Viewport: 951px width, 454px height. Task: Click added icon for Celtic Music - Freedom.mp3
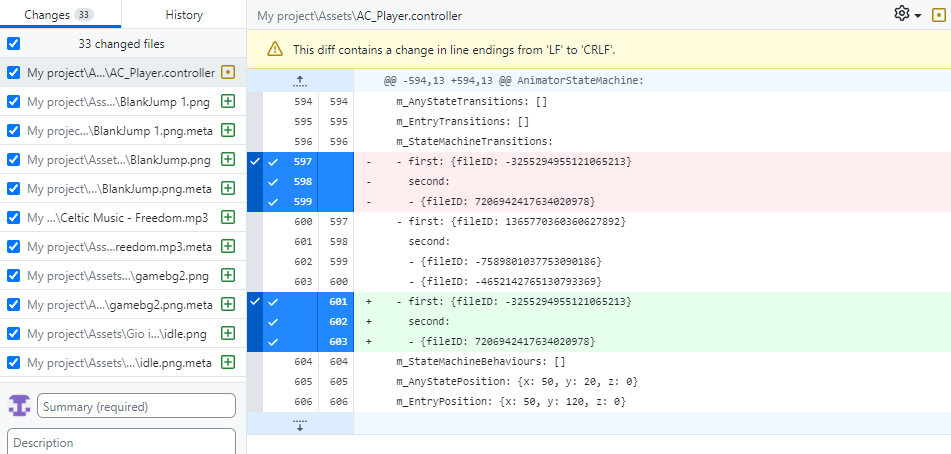click(x=227, y=218)
